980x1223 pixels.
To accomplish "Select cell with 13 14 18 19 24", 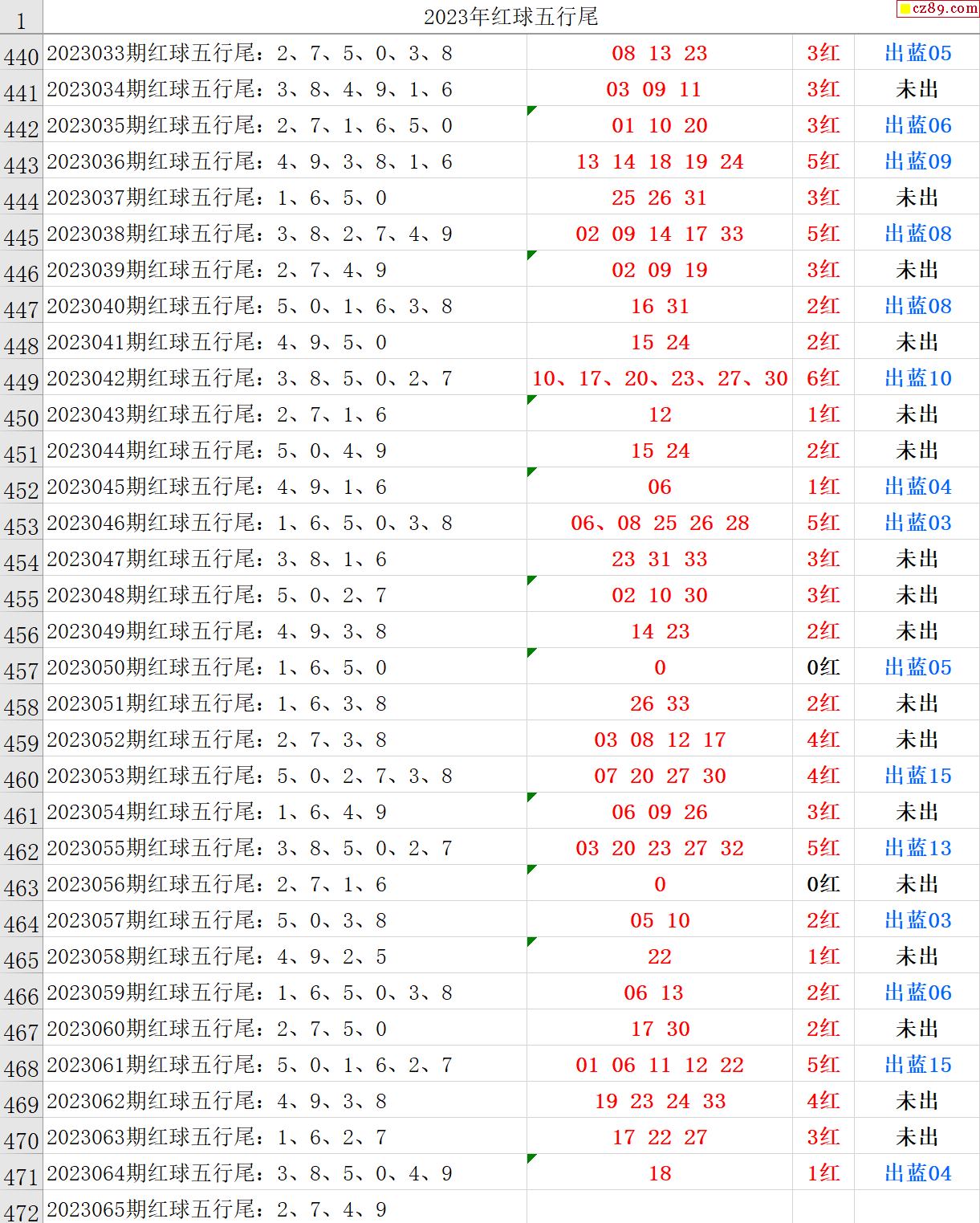I will (x=659, y=161).
